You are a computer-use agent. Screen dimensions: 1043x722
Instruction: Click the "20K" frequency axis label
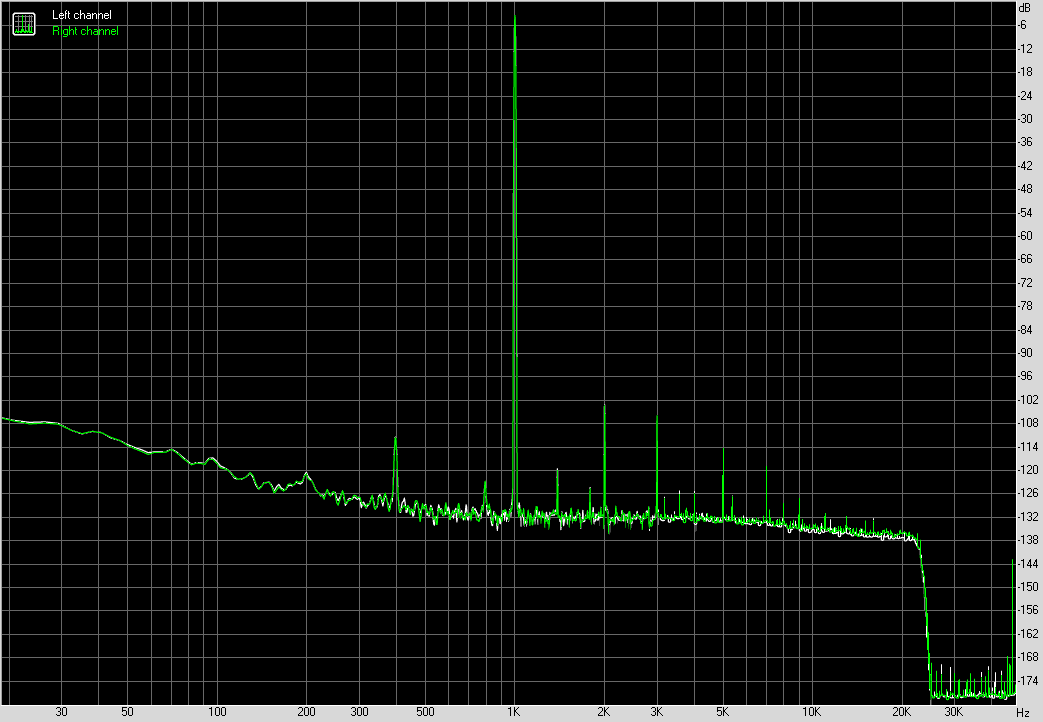[x=901, y=712]
